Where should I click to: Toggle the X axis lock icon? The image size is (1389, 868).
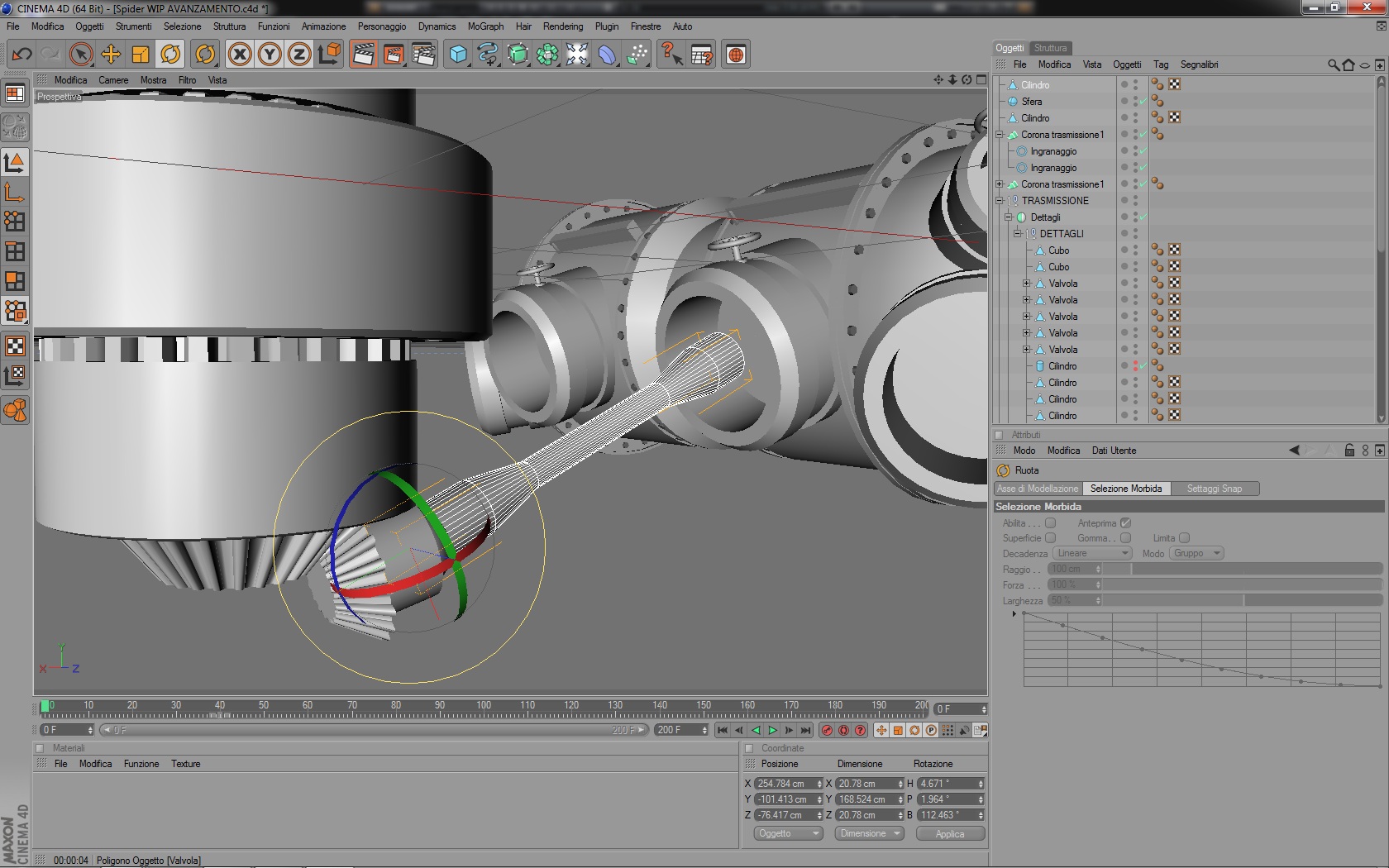click(x=240, y=55)
